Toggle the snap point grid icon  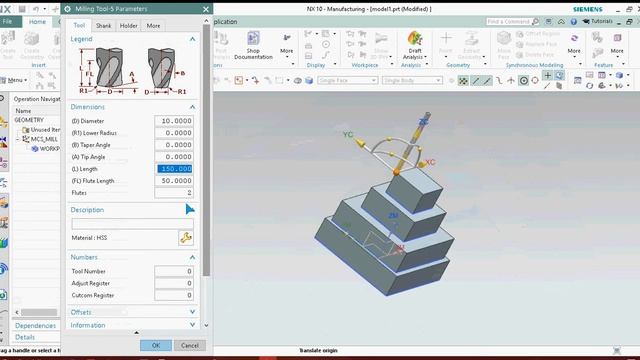pyautogui.click(x=463, y=81)
